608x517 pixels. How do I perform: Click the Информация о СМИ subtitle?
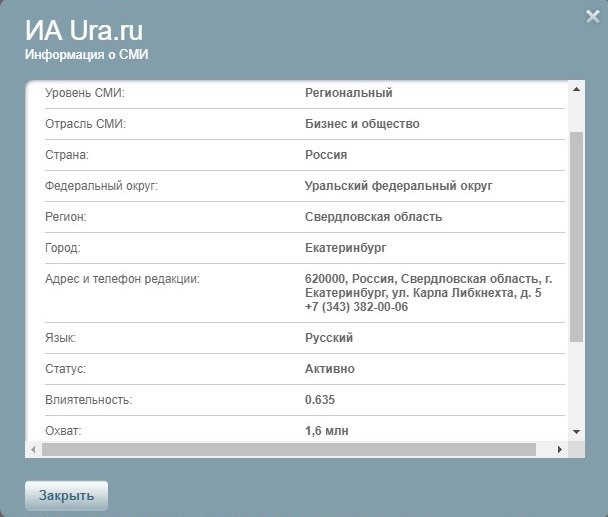pos(86,55)
